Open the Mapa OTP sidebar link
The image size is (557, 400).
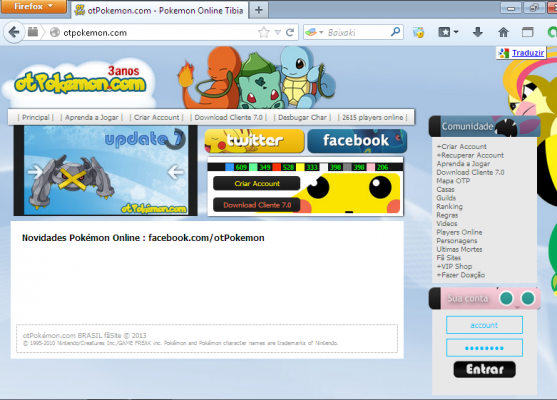[x=453, y=181]
